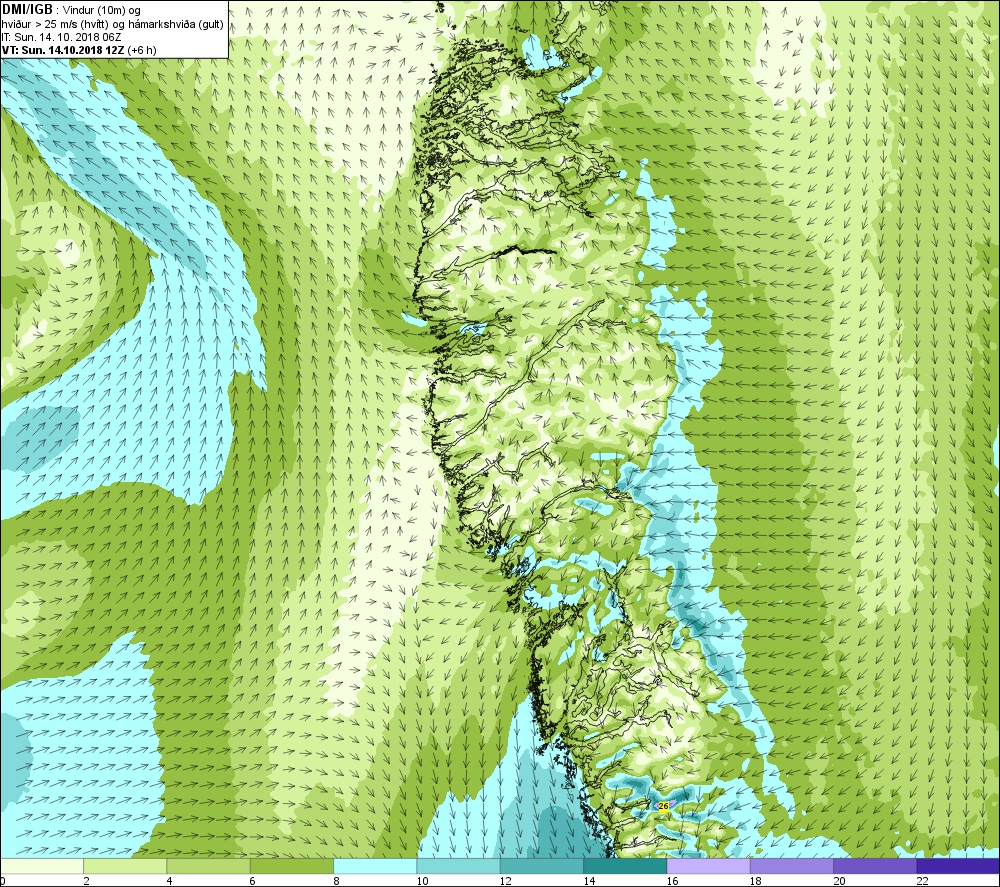Click the legend scale value 2
1000x887 pixels.
point(86,881)
